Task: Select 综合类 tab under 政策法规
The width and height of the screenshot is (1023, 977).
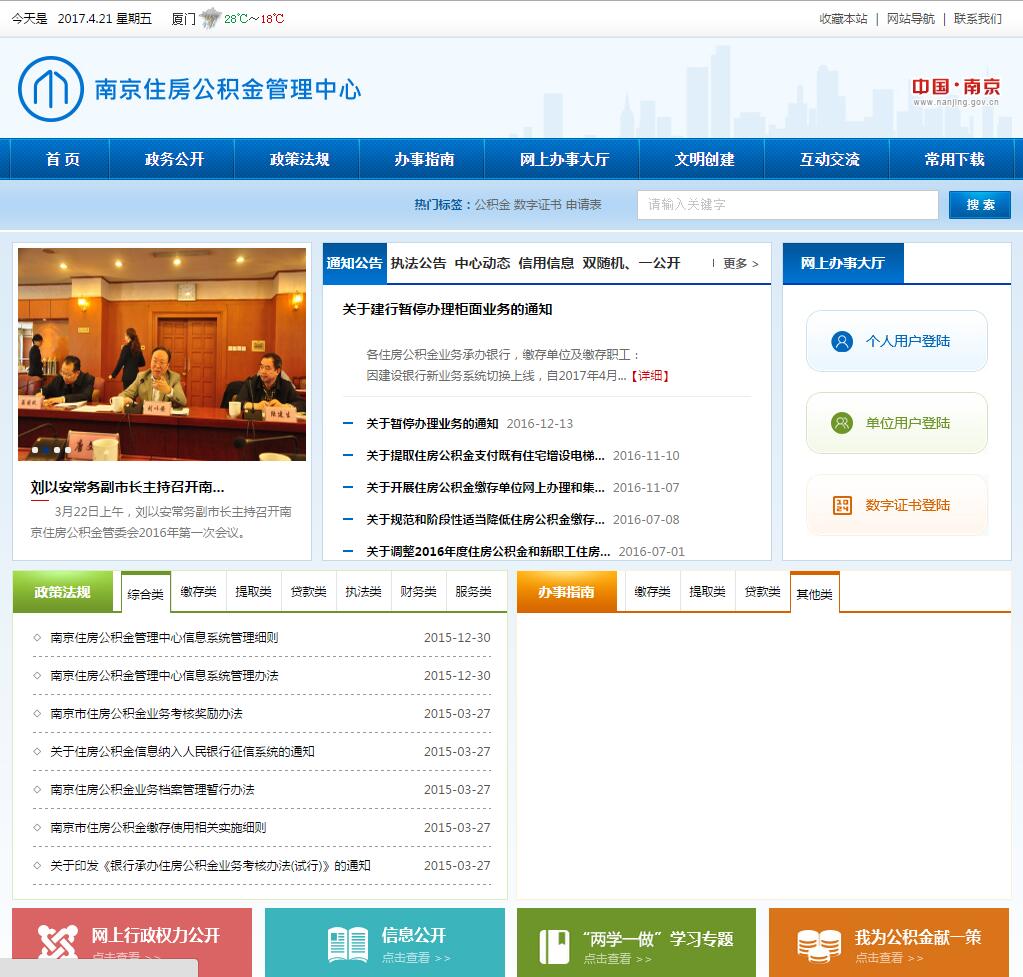Action: pos(145,593)
